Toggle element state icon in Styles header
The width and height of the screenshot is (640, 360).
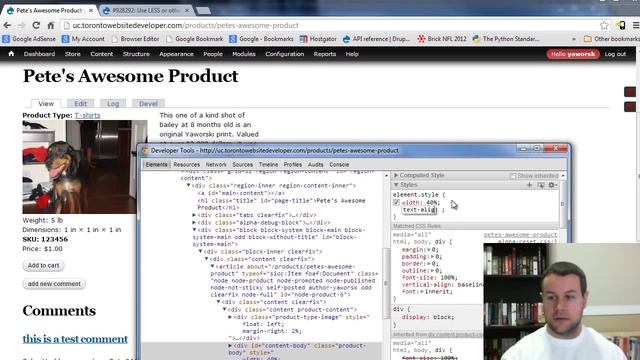(541, 185)
